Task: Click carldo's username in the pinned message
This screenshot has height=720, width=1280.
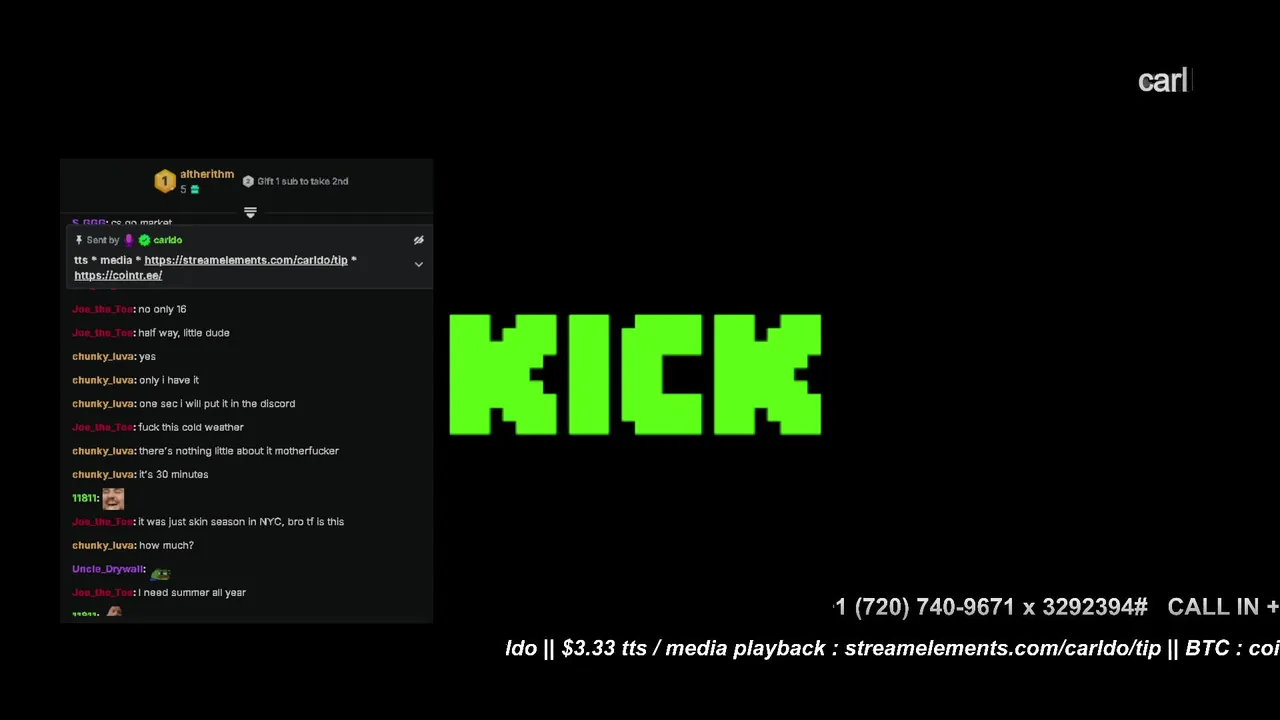Action: [x=168, y=240]
